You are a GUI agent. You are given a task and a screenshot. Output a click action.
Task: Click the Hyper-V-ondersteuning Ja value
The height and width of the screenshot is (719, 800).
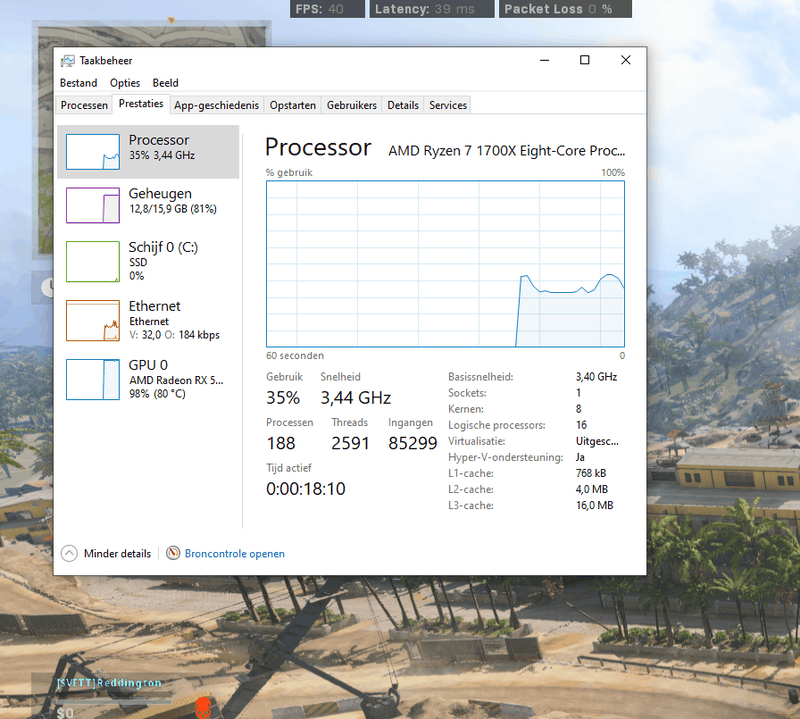pyautogui.click(x=580, y=457)
